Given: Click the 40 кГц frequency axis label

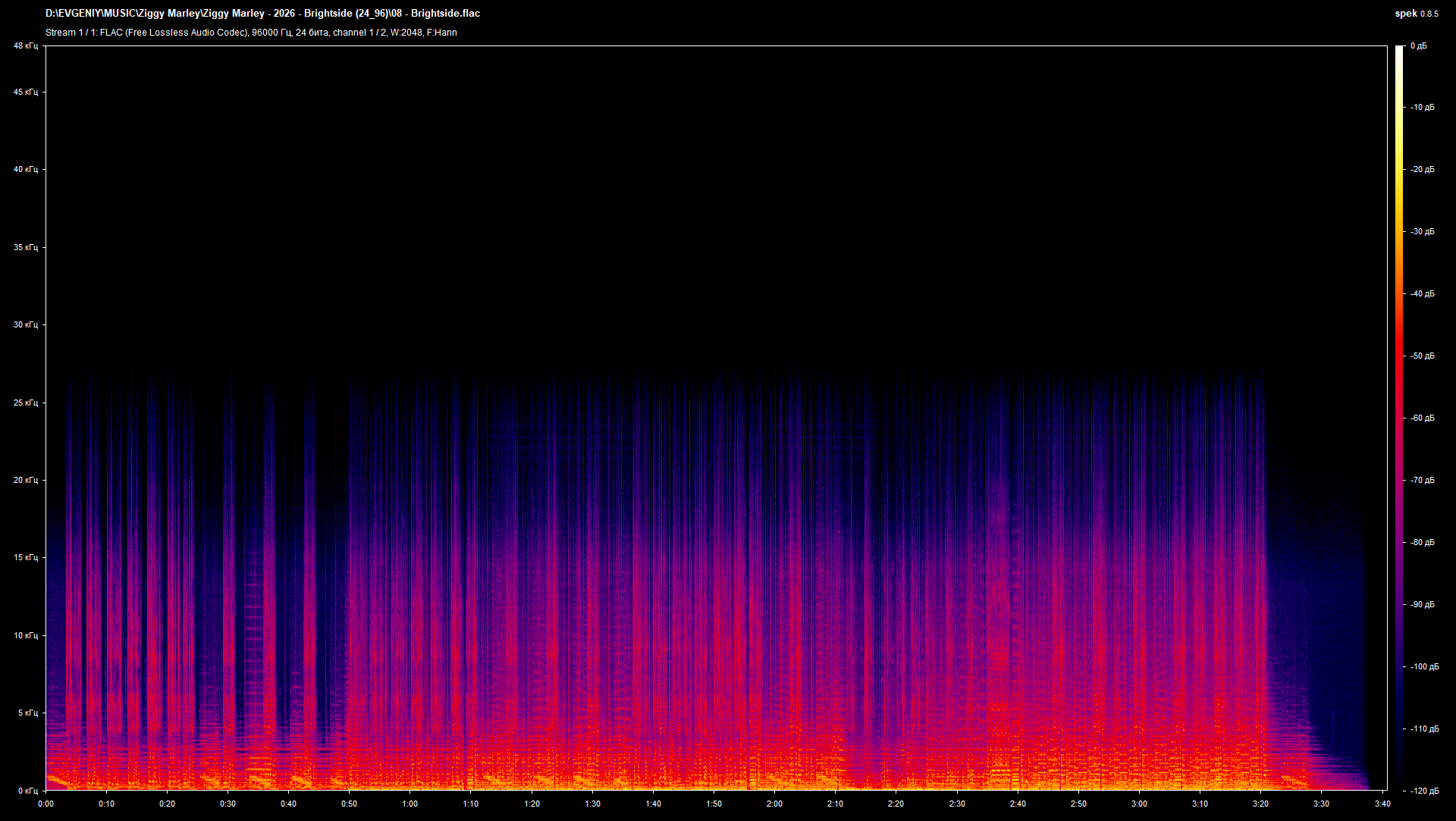Looking at the screenshot, I should (26, 170).
